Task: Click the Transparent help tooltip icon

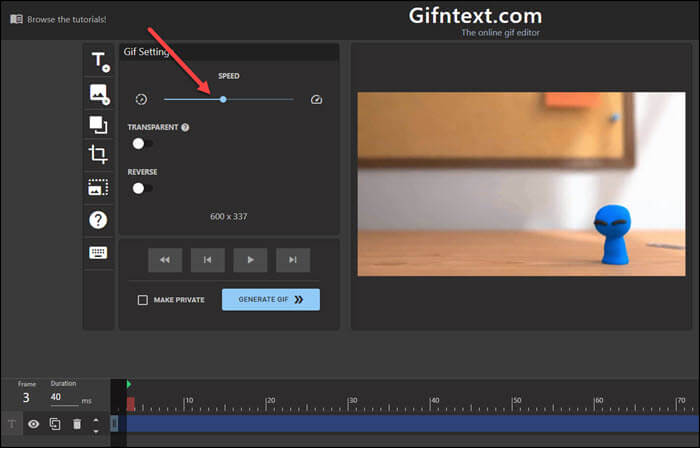Action: 185,127
